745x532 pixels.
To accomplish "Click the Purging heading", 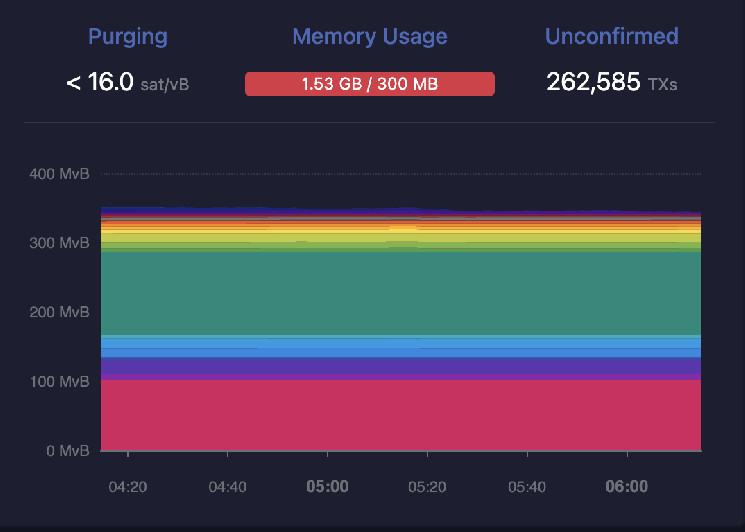I will pos(128,37).
